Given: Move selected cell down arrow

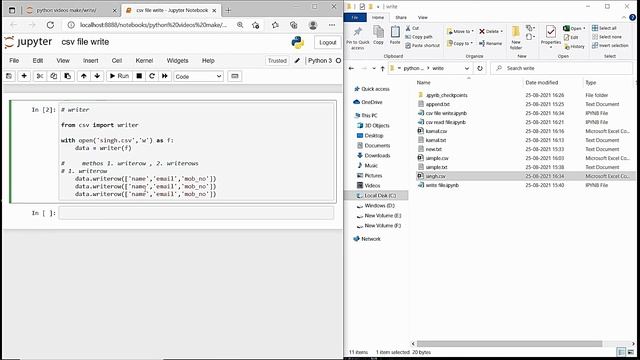Looking at the screenshot, I should pos(97,76).
